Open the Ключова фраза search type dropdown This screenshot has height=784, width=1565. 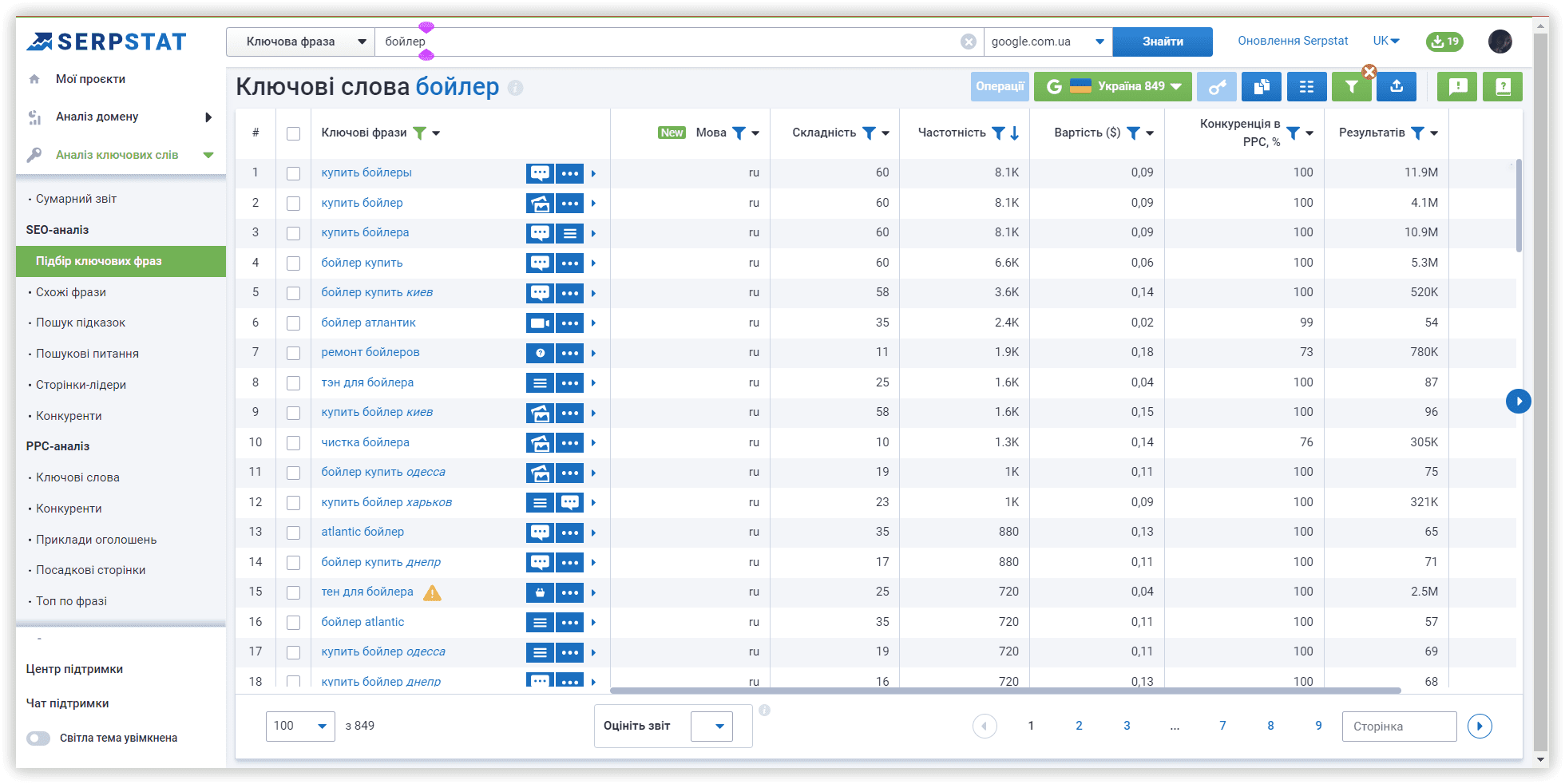click(x=301, y=42)
